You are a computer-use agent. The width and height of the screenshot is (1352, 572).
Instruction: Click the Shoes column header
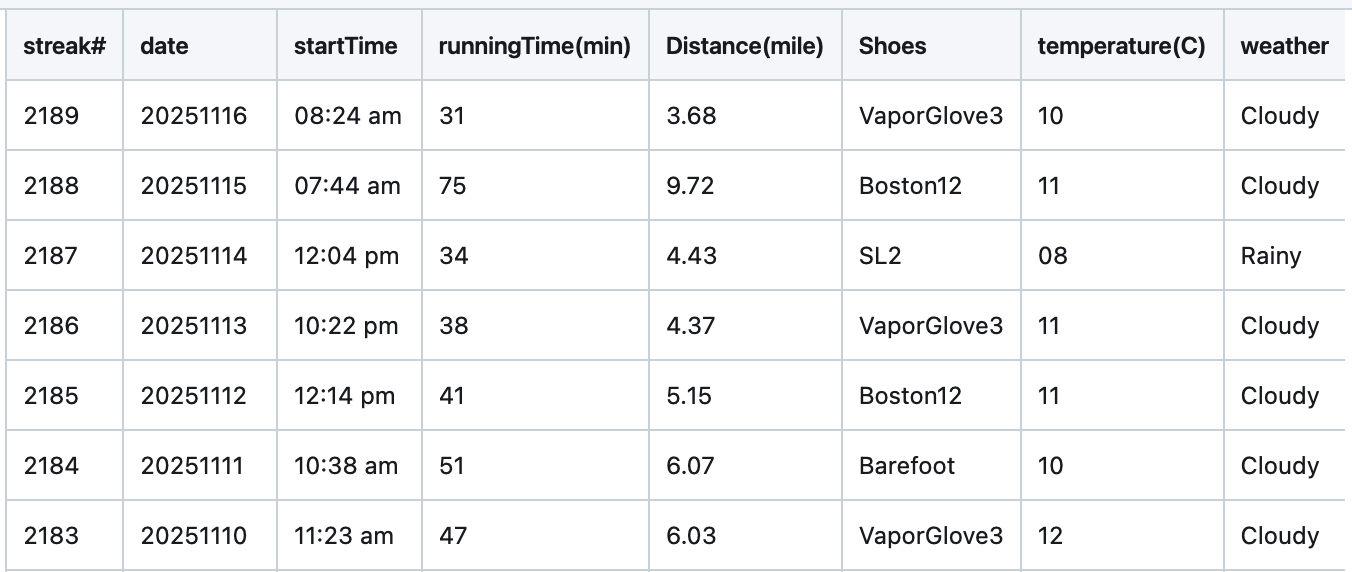point(892,46)
